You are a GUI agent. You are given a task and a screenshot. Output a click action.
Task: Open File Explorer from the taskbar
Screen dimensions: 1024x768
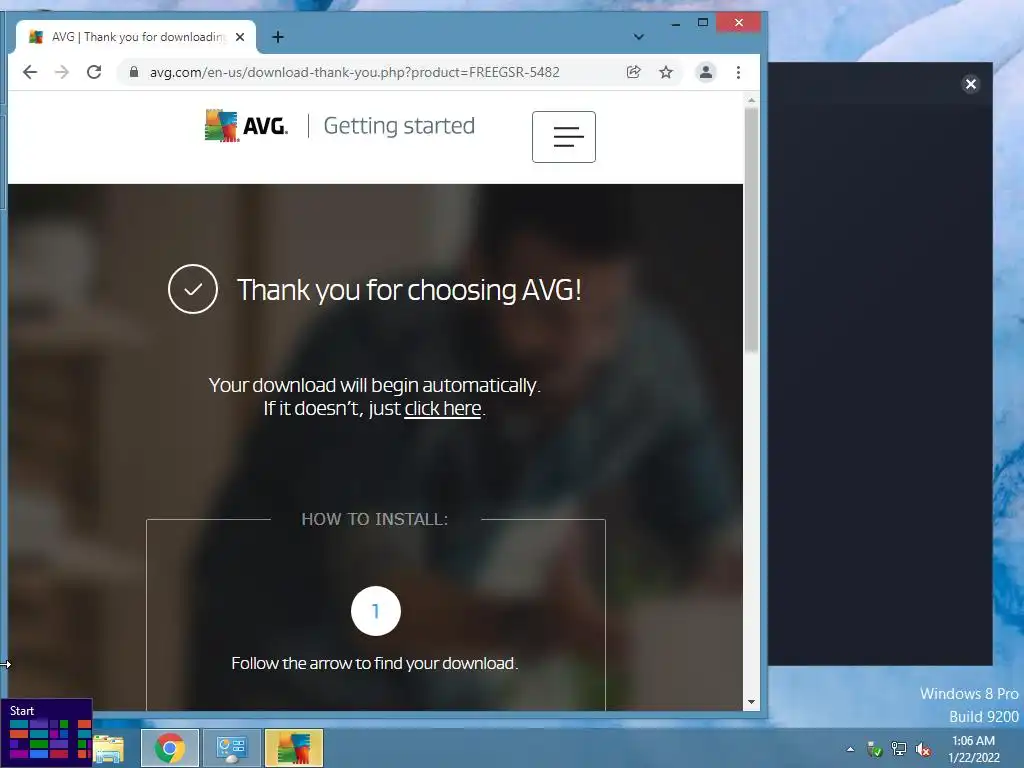point(108,748)
